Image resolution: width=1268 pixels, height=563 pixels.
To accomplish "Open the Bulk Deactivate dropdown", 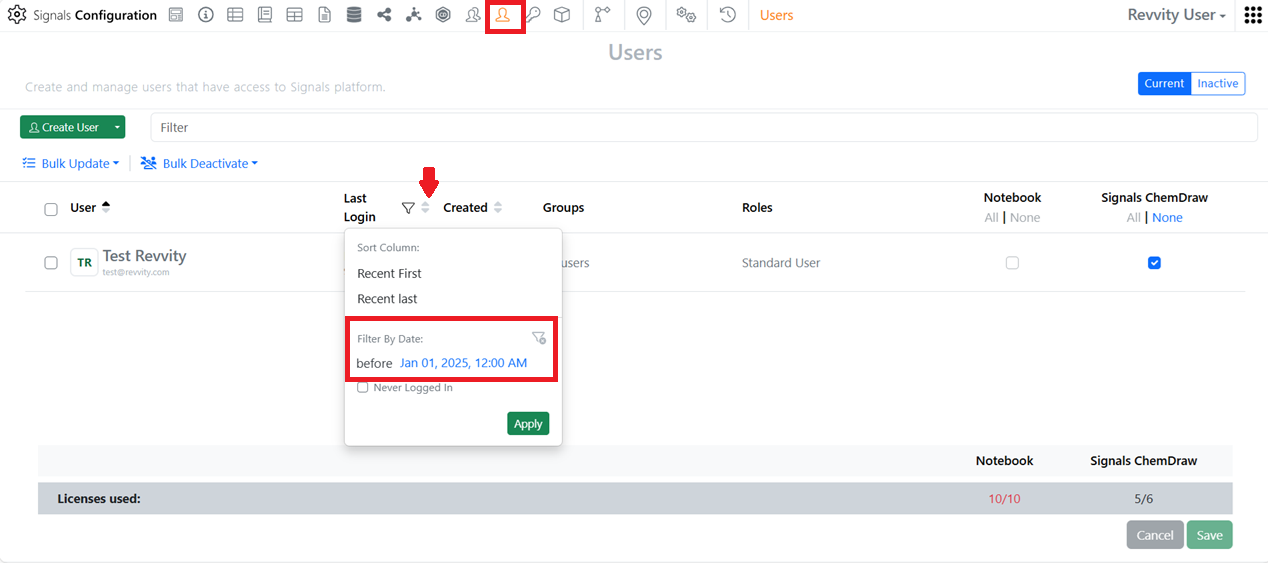I will coord(199,163).
